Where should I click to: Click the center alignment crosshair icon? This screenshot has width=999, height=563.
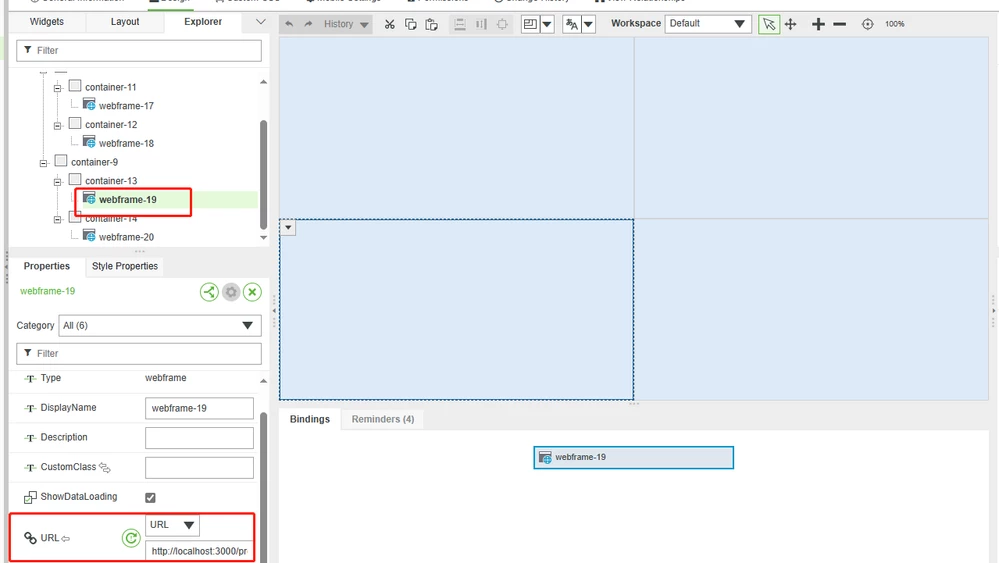coord(503,24)
